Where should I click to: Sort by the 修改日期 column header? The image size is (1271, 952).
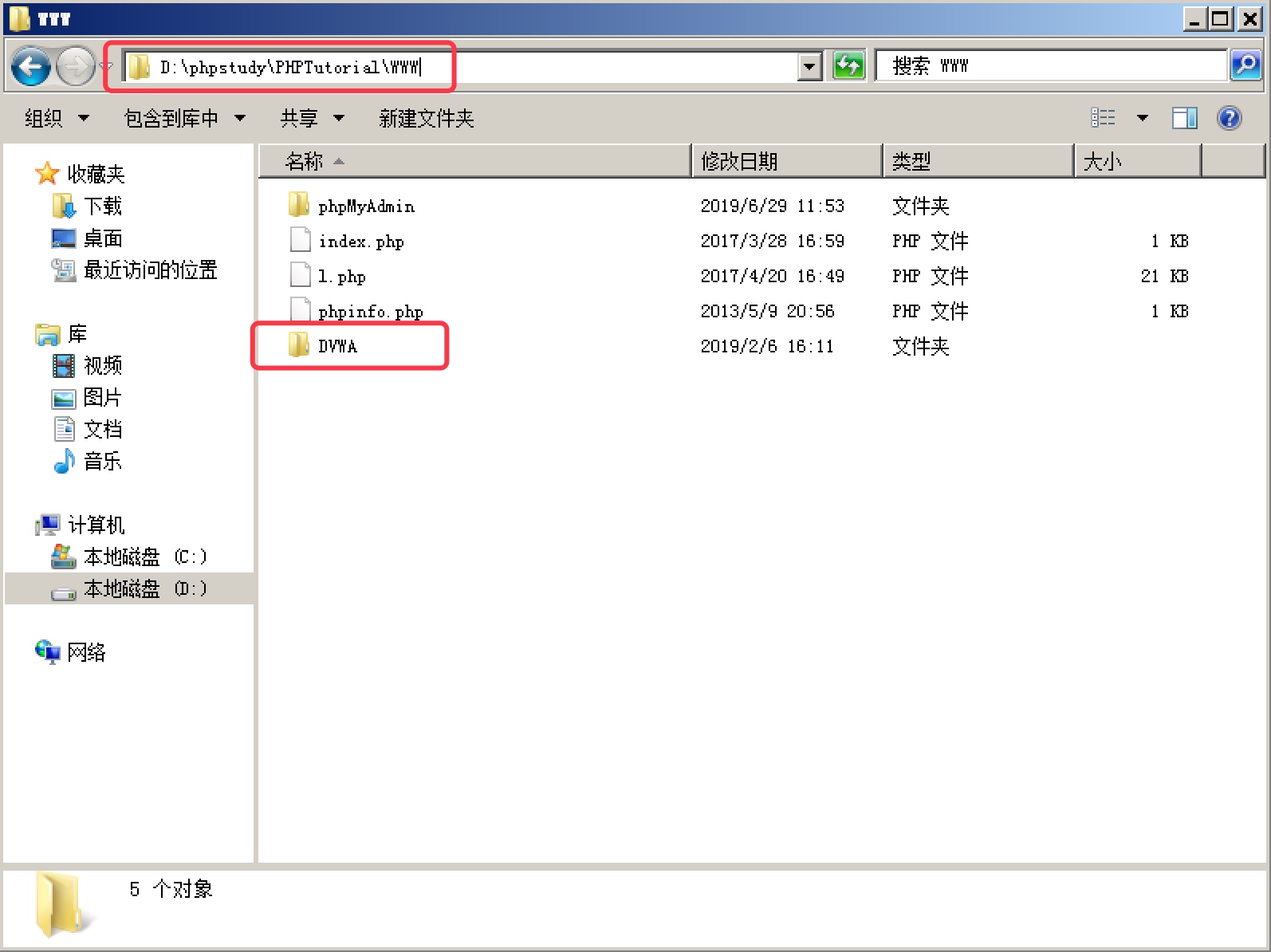pos(787,161)
